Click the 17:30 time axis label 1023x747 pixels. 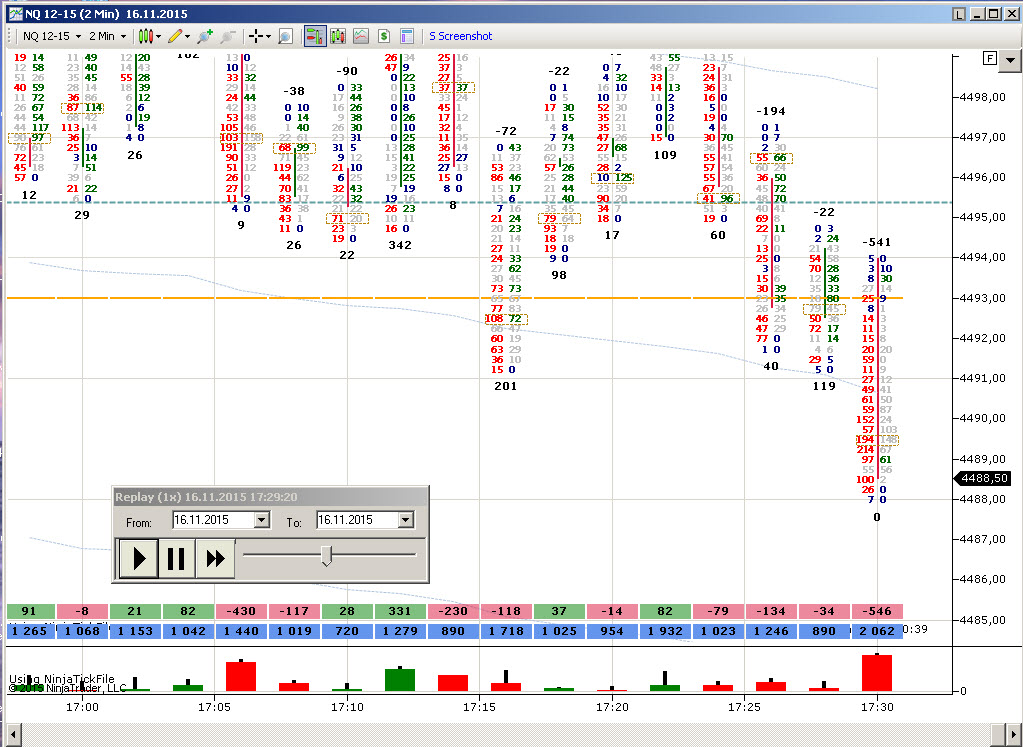point(877,707)
